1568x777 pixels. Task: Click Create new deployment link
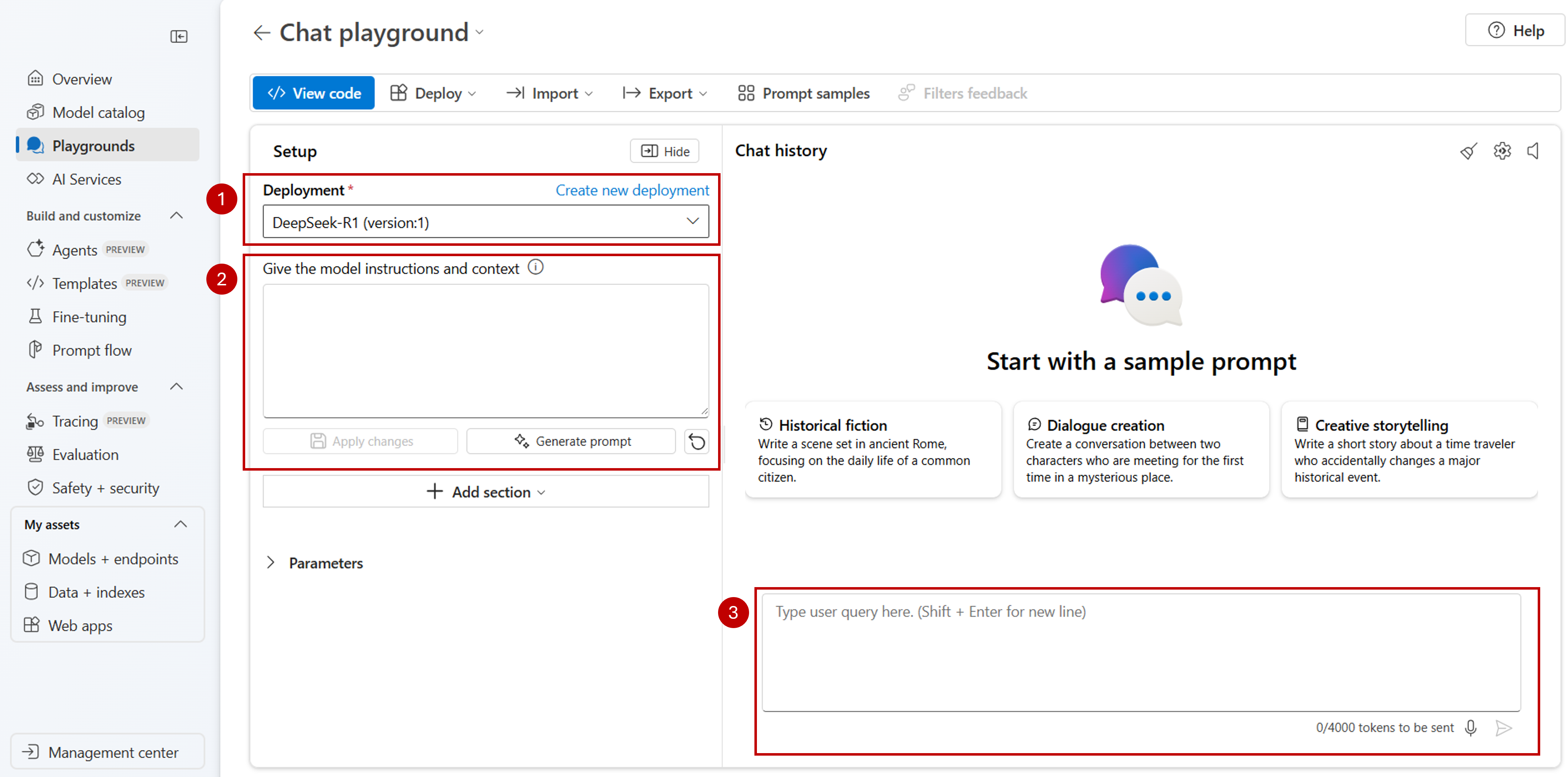(x=632, y=191)
